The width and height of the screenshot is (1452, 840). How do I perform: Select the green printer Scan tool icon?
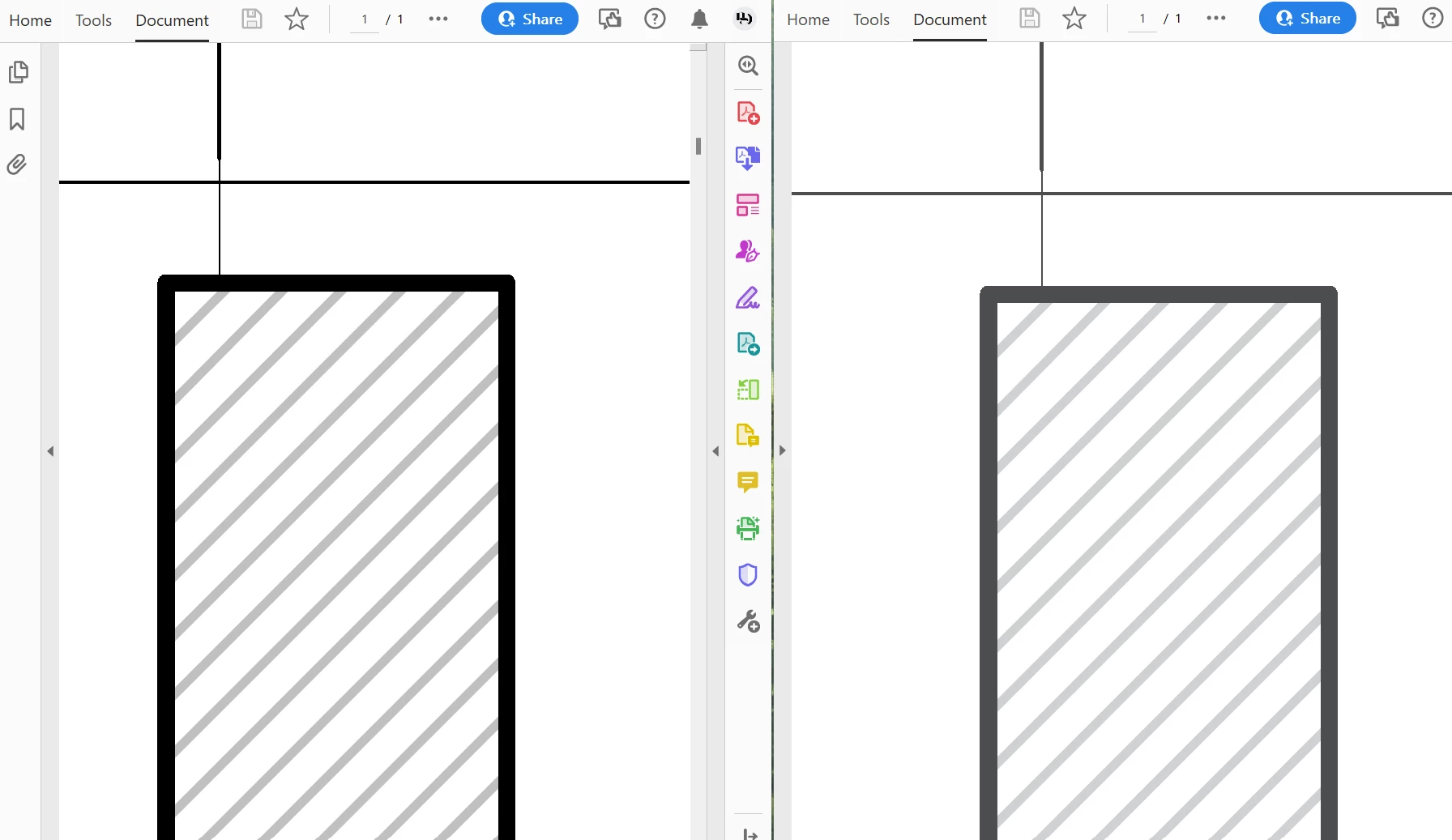(x=748, y=528)
